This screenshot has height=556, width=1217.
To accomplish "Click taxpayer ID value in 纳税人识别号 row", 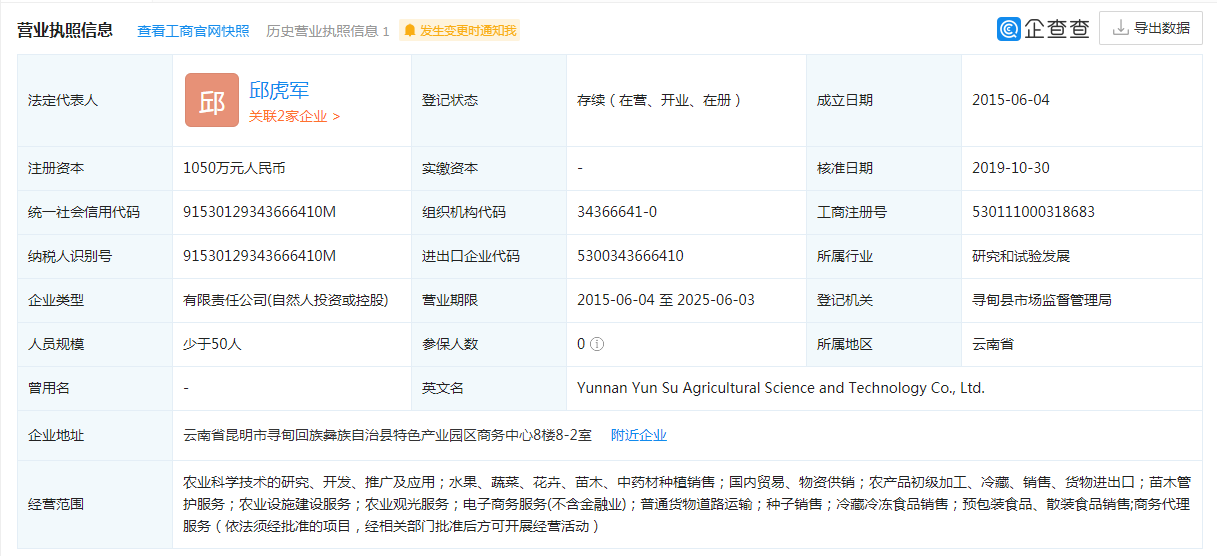I will coord(260,256).
